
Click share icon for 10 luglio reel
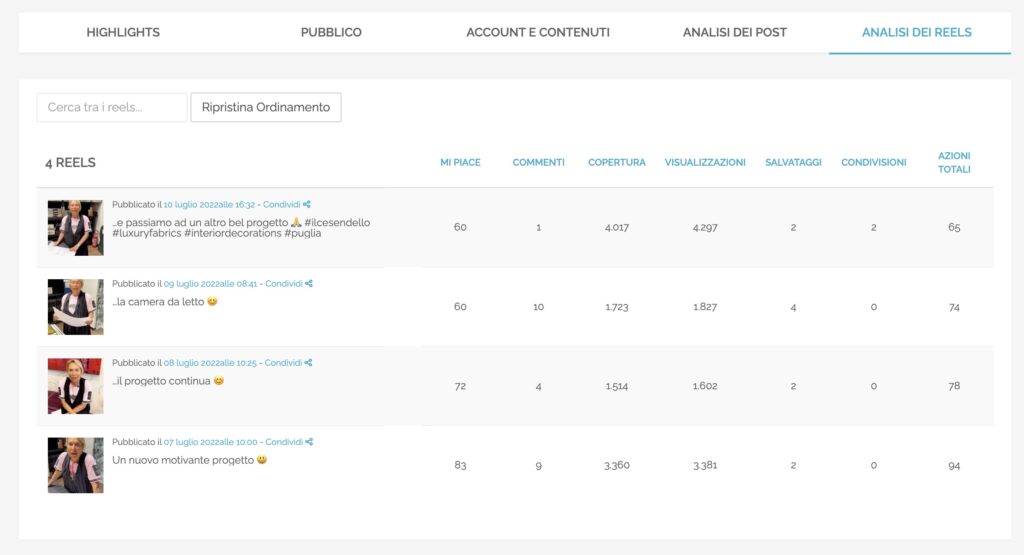pyautogui.click(x=308, y=204)
